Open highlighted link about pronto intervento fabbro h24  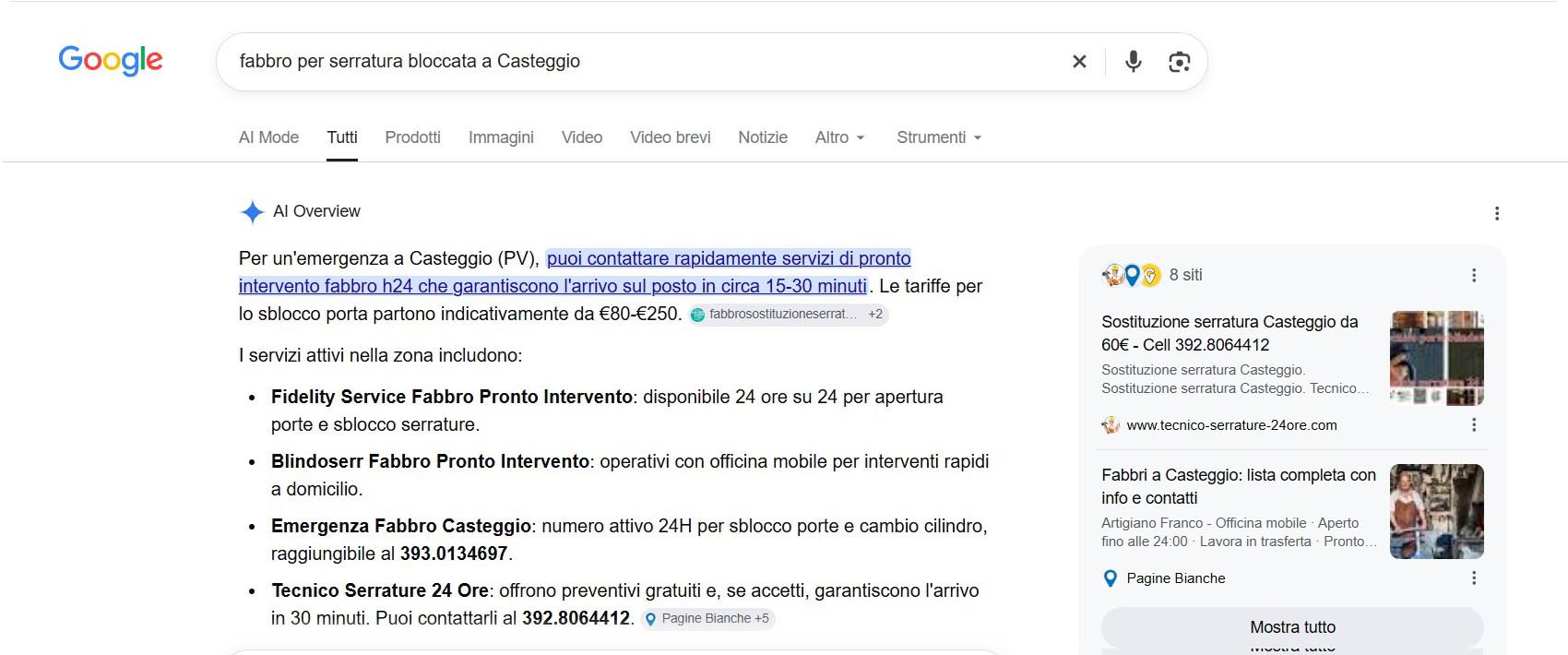pyautogui.click(x=575, y=272)
